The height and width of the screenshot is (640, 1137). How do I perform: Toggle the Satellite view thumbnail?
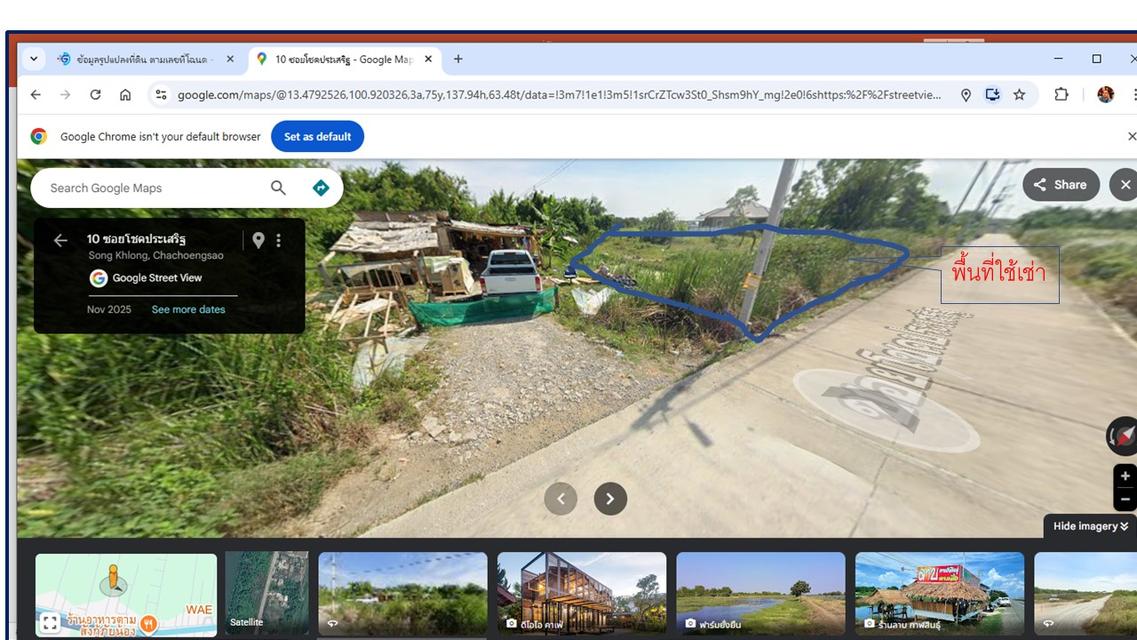266,594
